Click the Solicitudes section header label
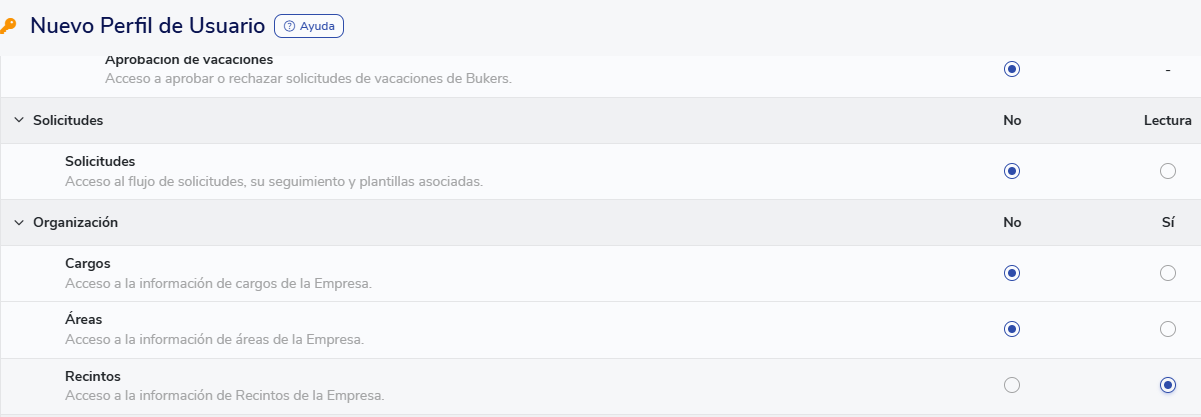 click(68, 120)
